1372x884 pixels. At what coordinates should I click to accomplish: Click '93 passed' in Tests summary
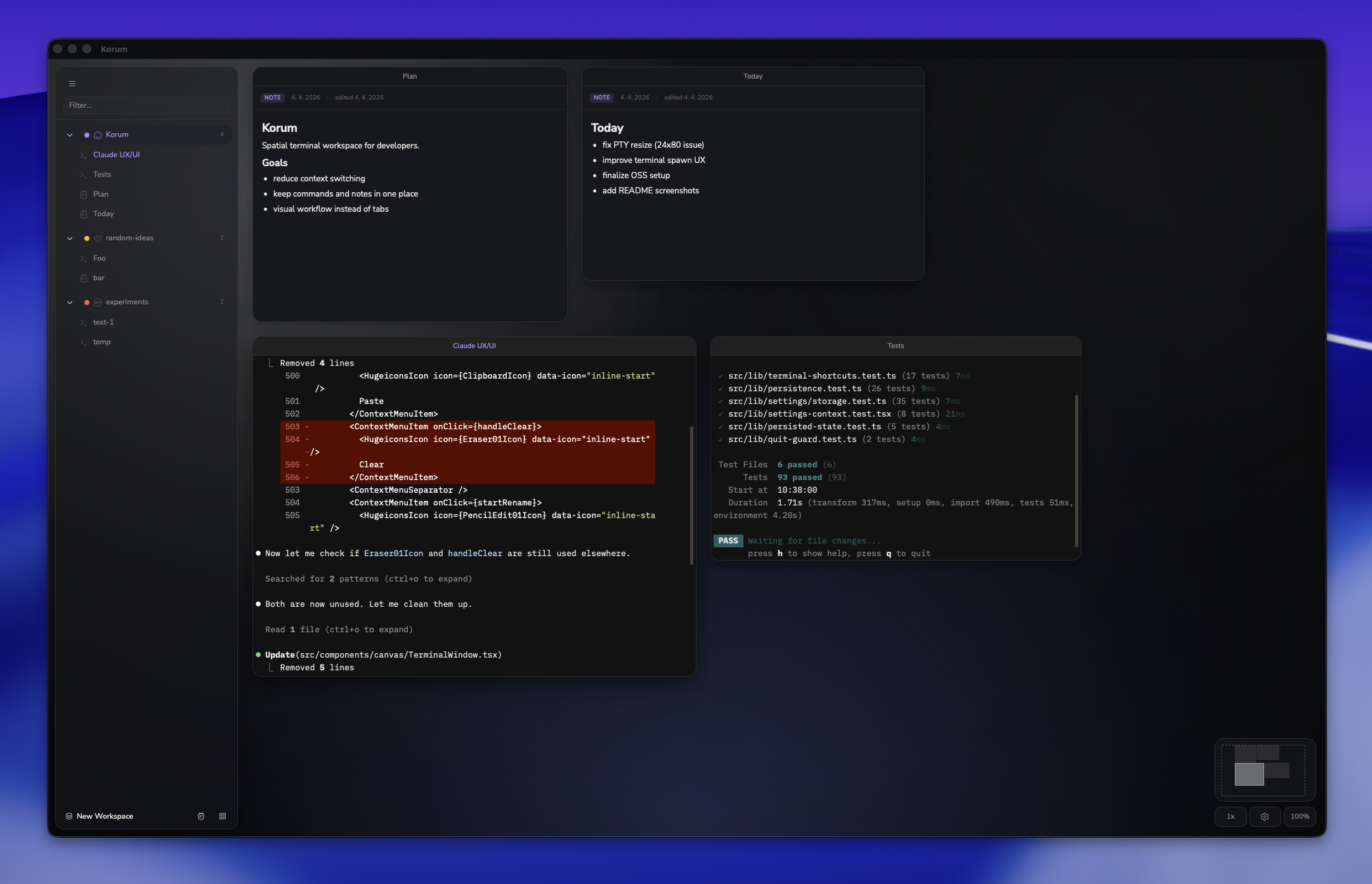(x=799, y=478)
